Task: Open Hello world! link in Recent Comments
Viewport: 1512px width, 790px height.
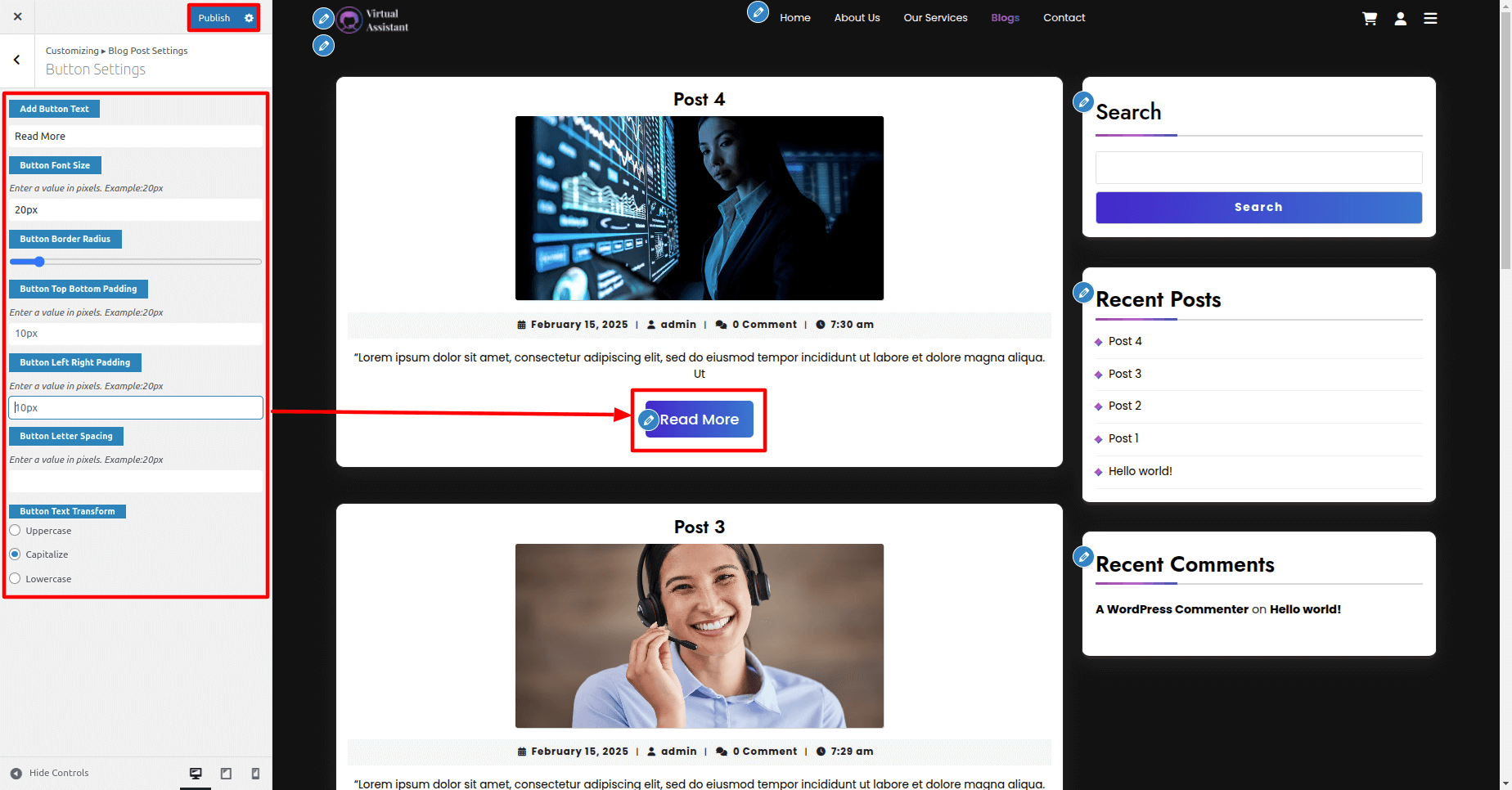Action: (x=1305, y=609)
